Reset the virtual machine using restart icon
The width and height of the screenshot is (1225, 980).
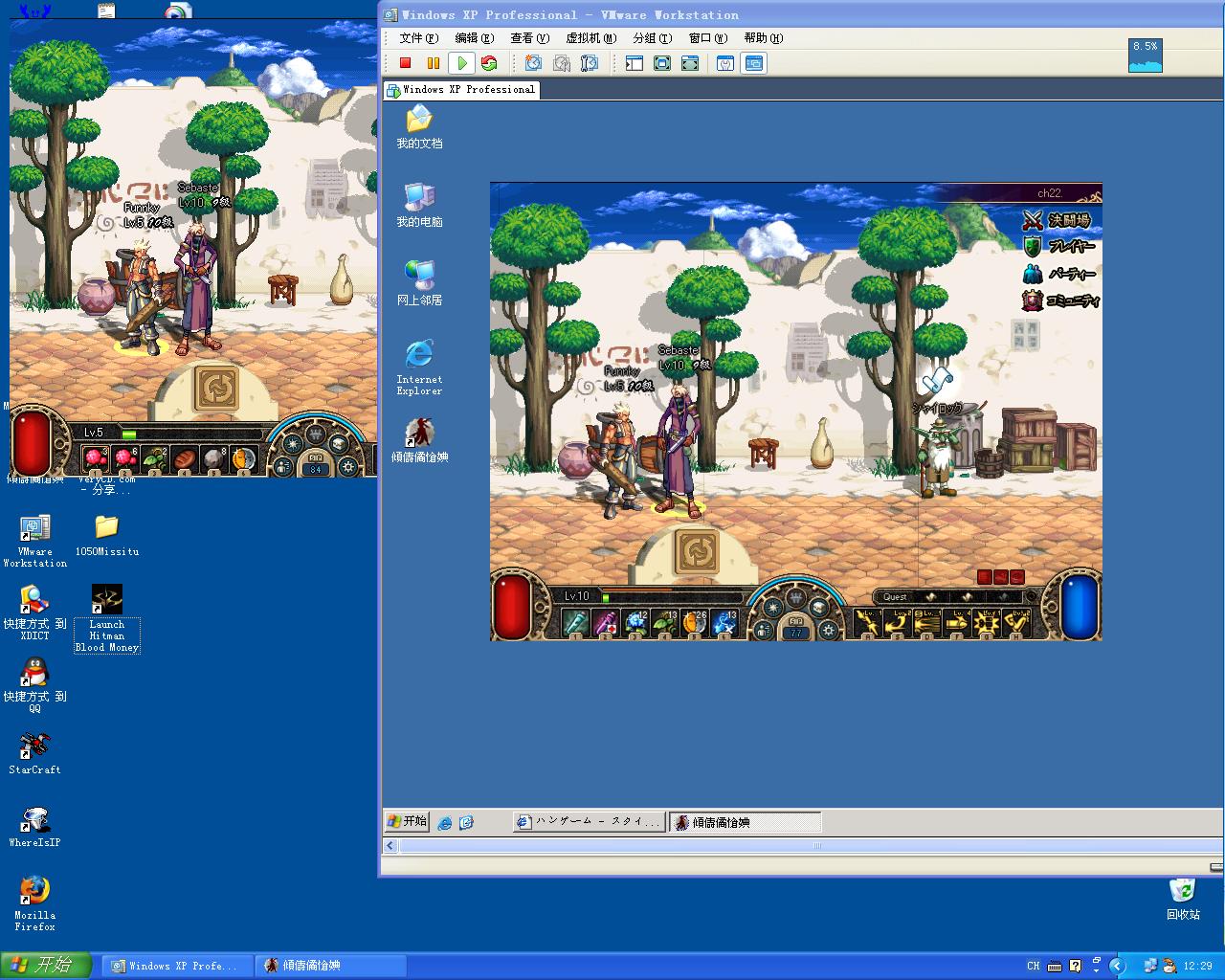coord(489,63)
